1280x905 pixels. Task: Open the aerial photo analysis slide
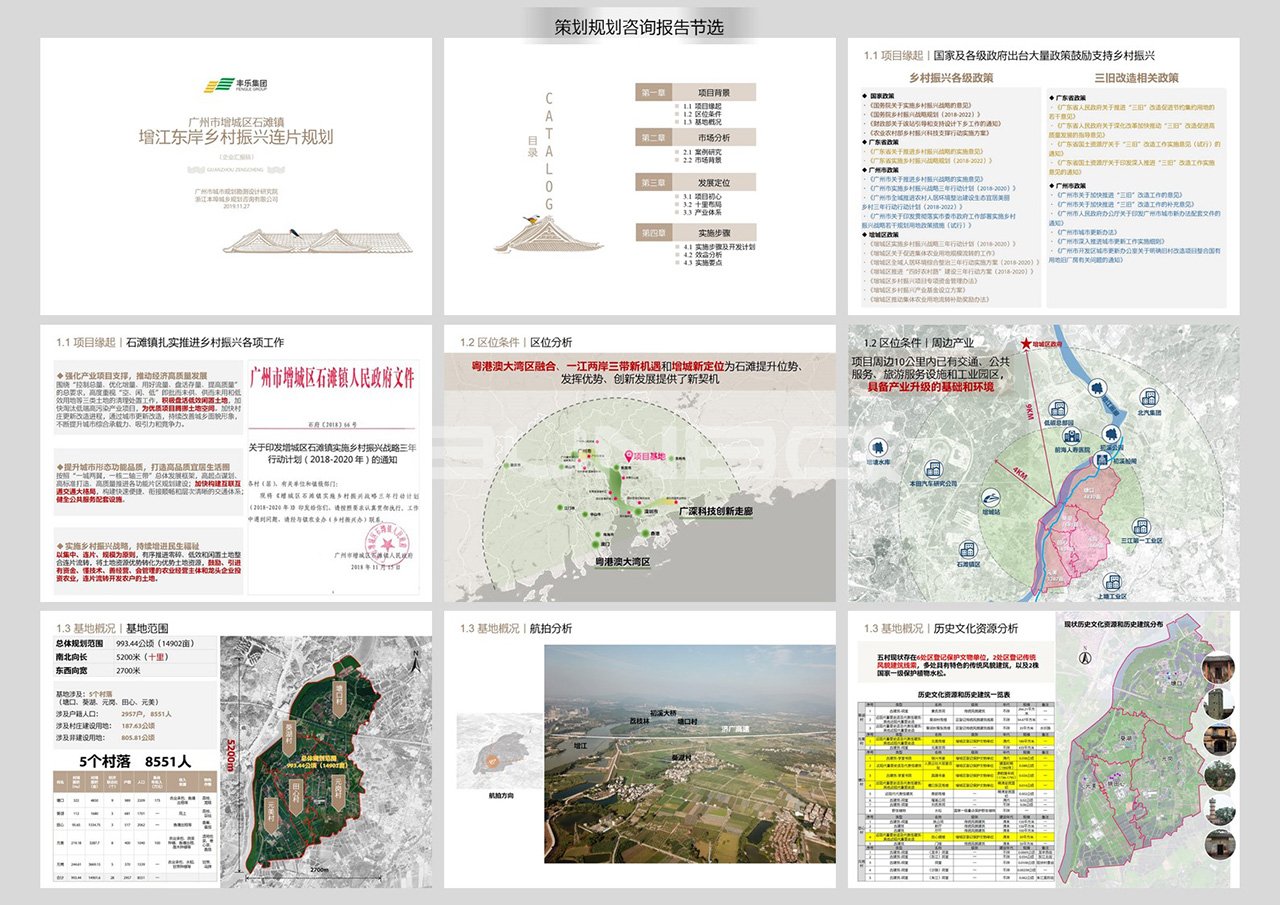(x=640, y=750)
